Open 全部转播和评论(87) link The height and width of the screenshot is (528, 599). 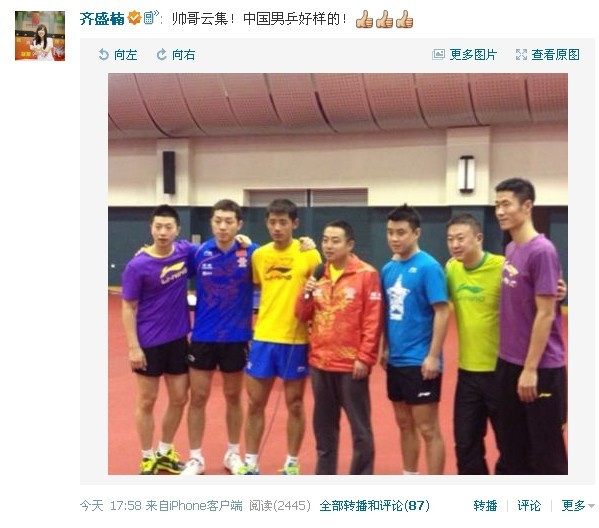[374, 506]
